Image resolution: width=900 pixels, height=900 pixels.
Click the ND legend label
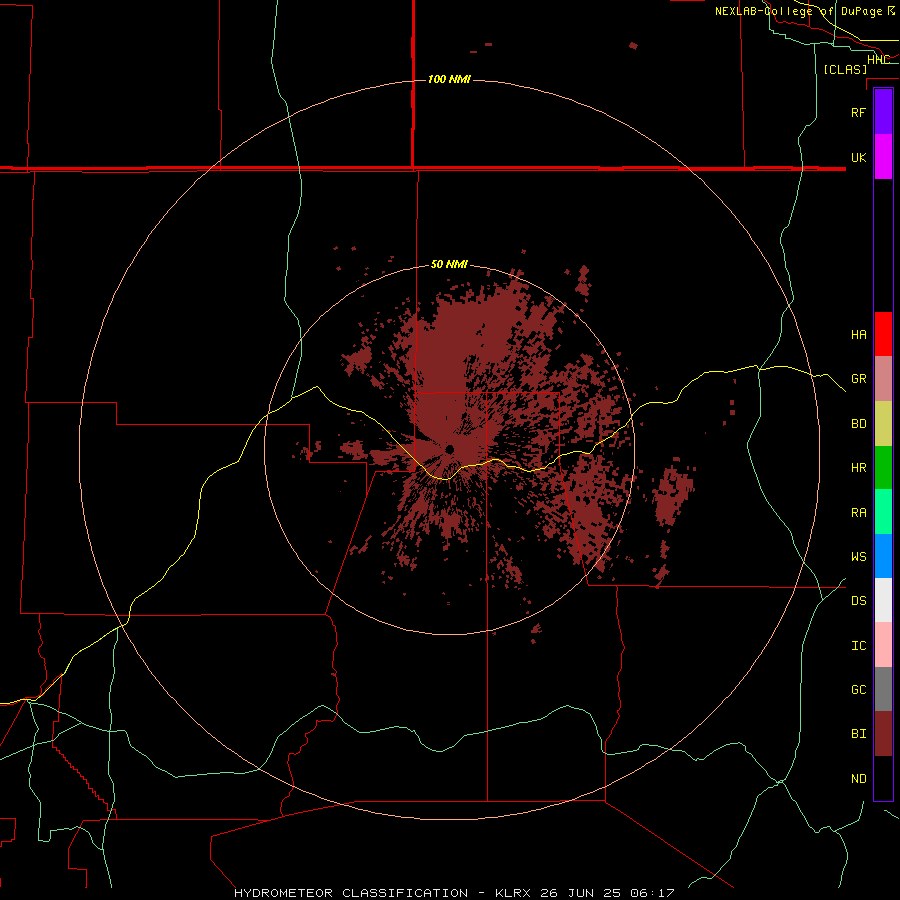point(858,779)
